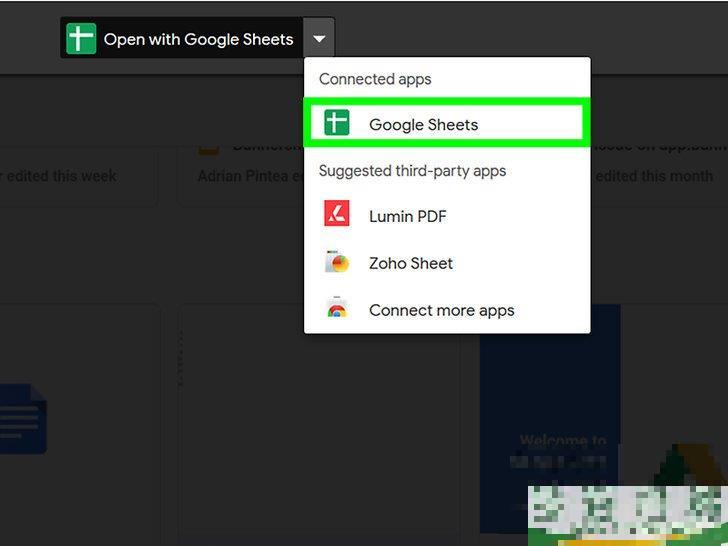The width and height of the screenshot is (728, 546).
Task: Click the Chrome Web Store icon
Action: [337, 310]
